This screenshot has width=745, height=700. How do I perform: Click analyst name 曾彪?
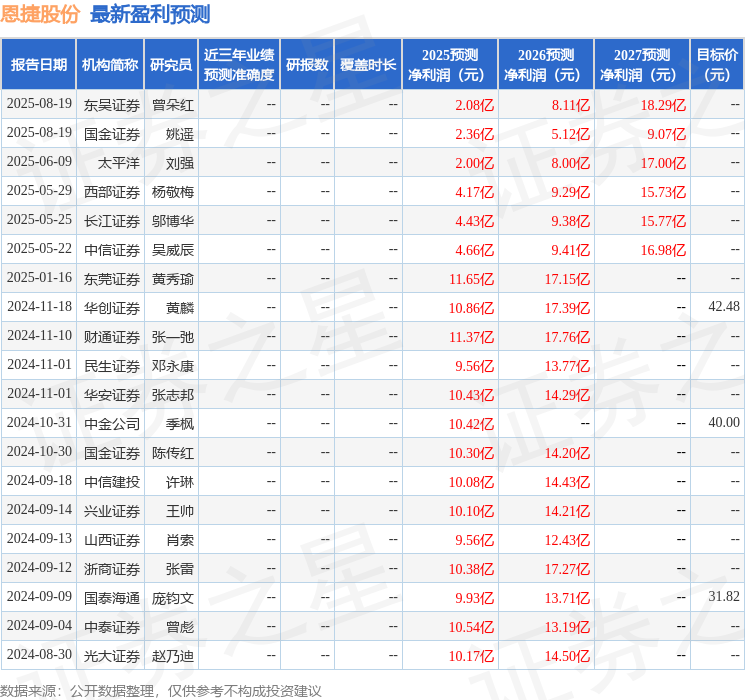180,627
